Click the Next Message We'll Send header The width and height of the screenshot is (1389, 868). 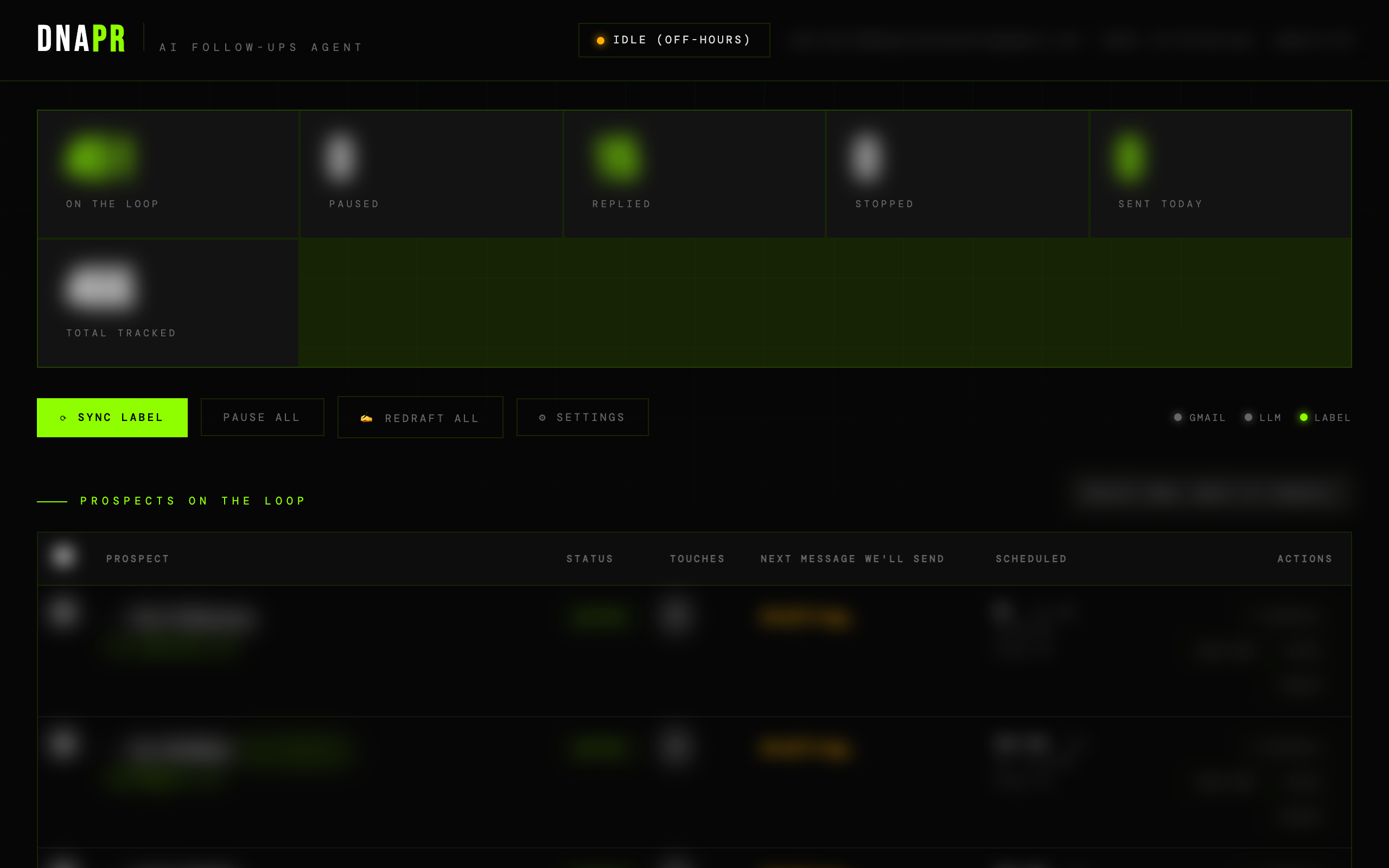[x=852, y=559]
